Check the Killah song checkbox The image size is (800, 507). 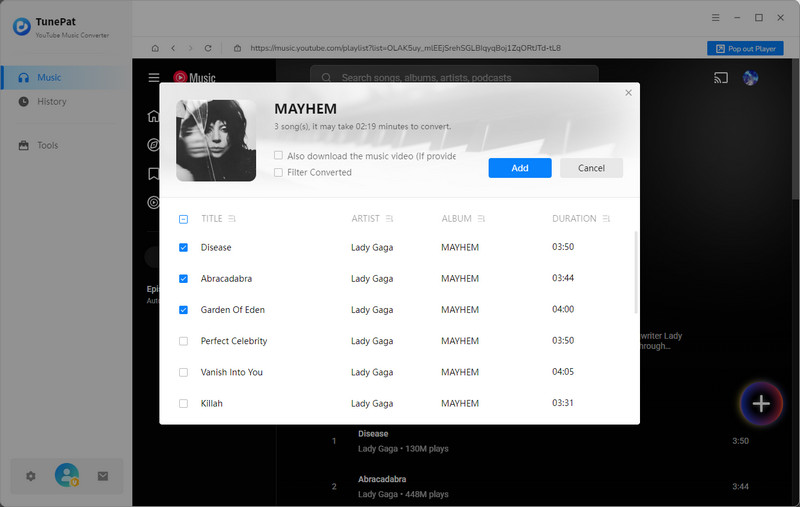pyautogui.click(x=183, y=403)
